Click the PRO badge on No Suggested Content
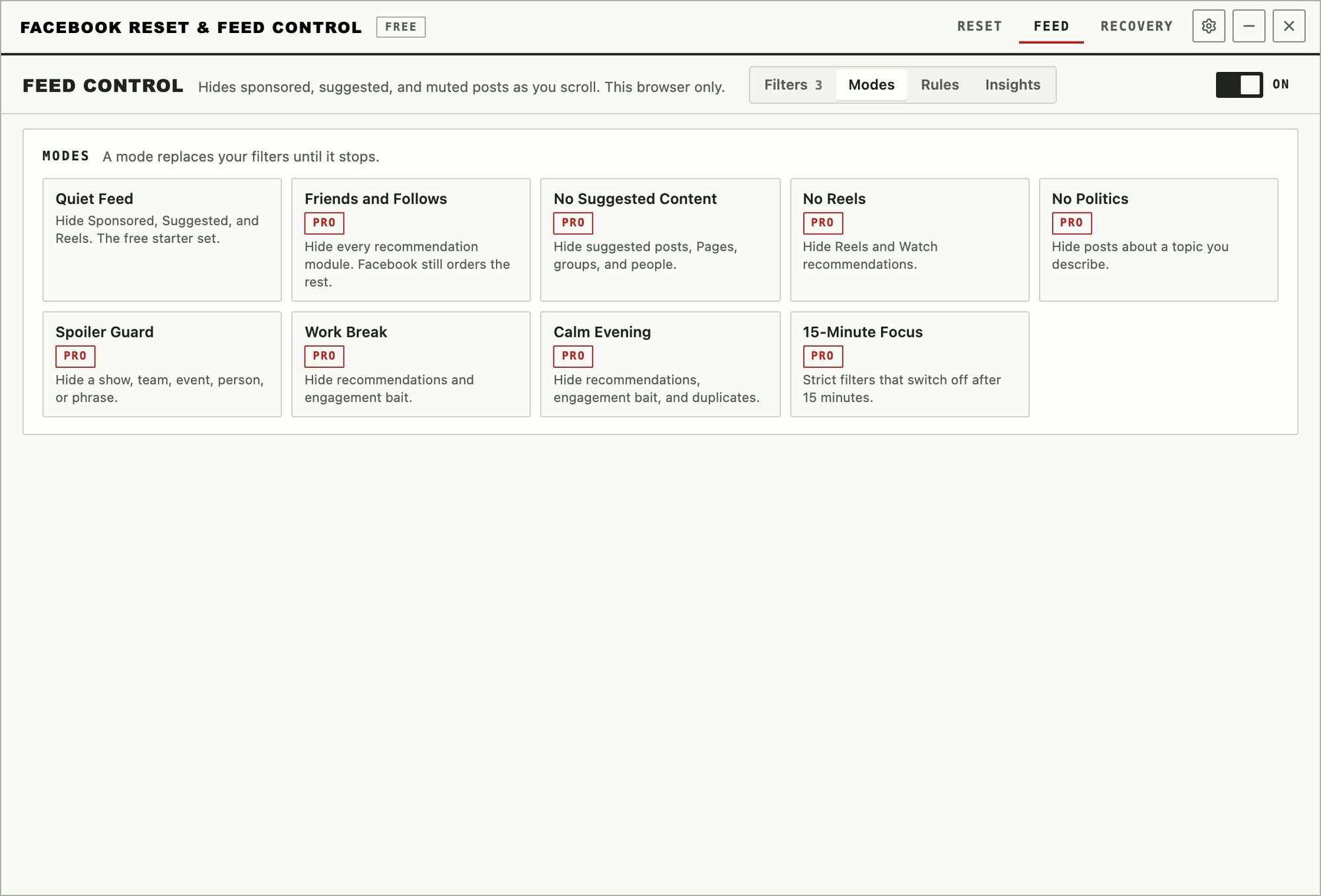Image resolution: width=1321 pixels, height=896 pixels. coord(573,223)
